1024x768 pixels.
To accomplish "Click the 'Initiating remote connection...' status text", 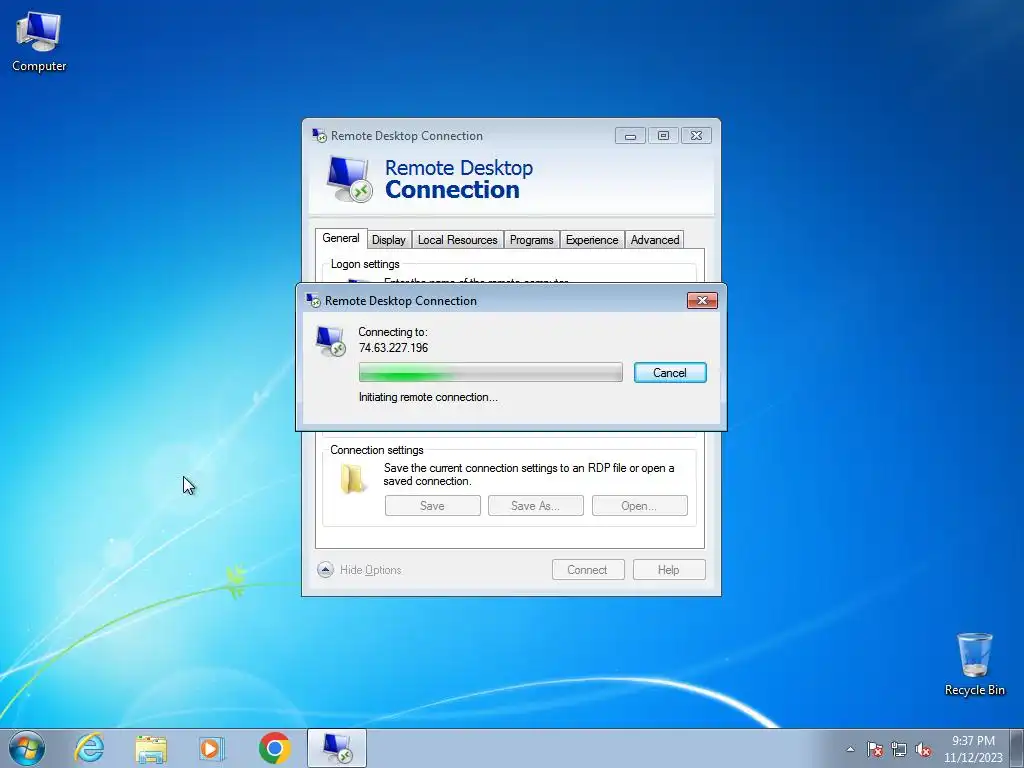I will pyautogui.click(x=428, y=397).
